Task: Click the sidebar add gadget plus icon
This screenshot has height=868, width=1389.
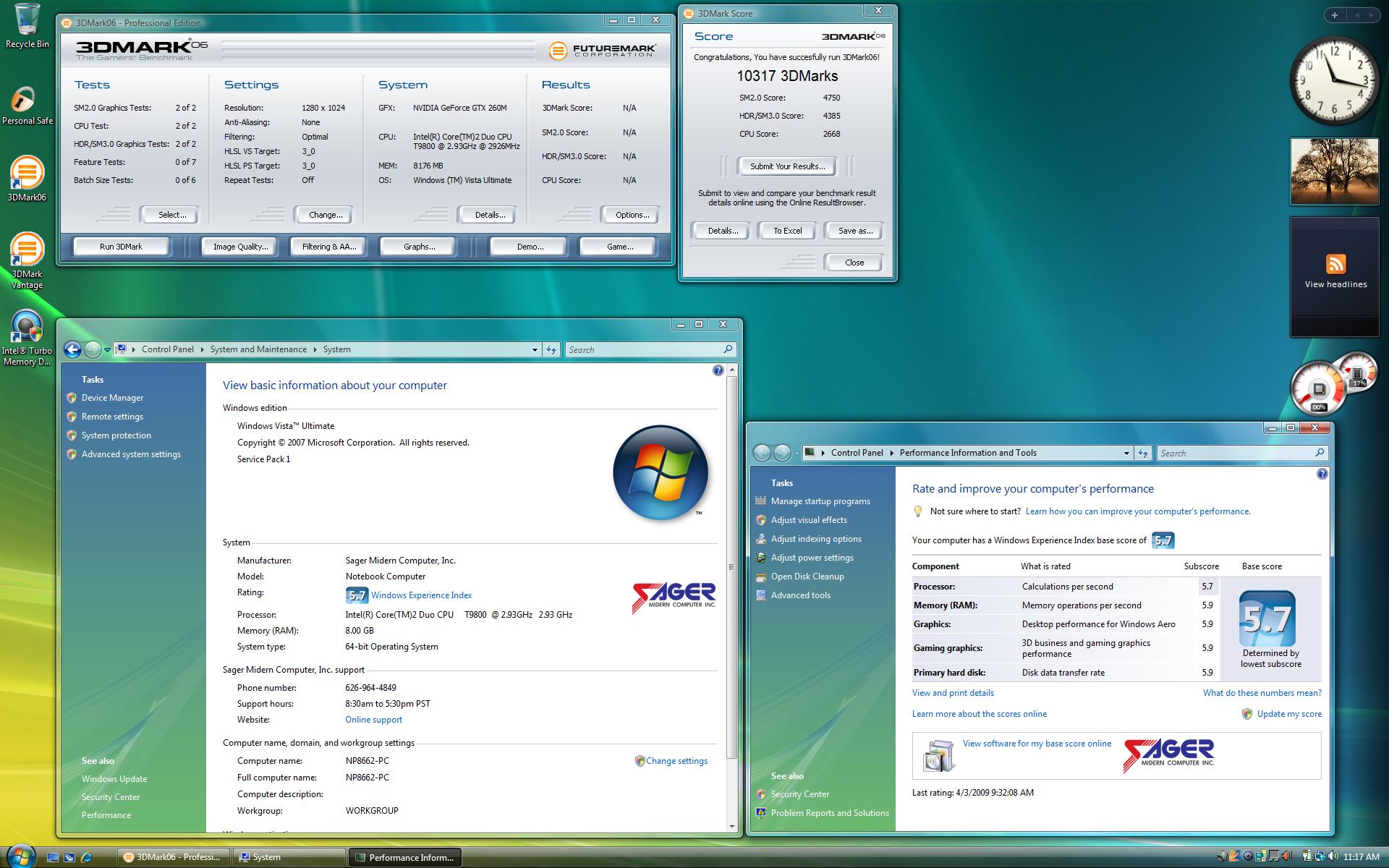Action: [x=1334, y=14]
